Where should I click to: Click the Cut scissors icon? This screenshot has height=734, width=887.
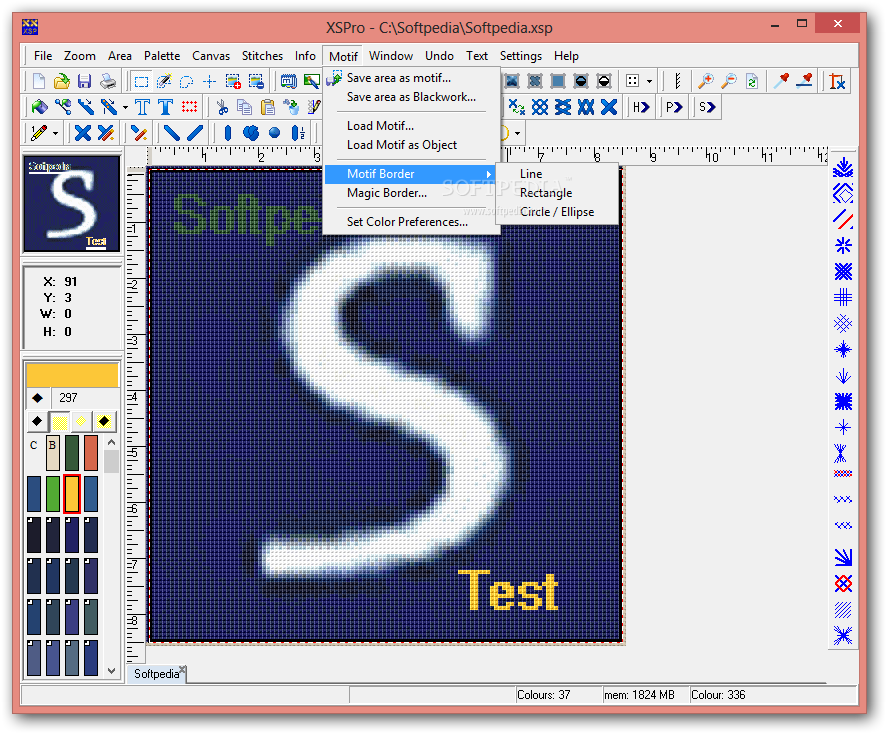point(222,107)
